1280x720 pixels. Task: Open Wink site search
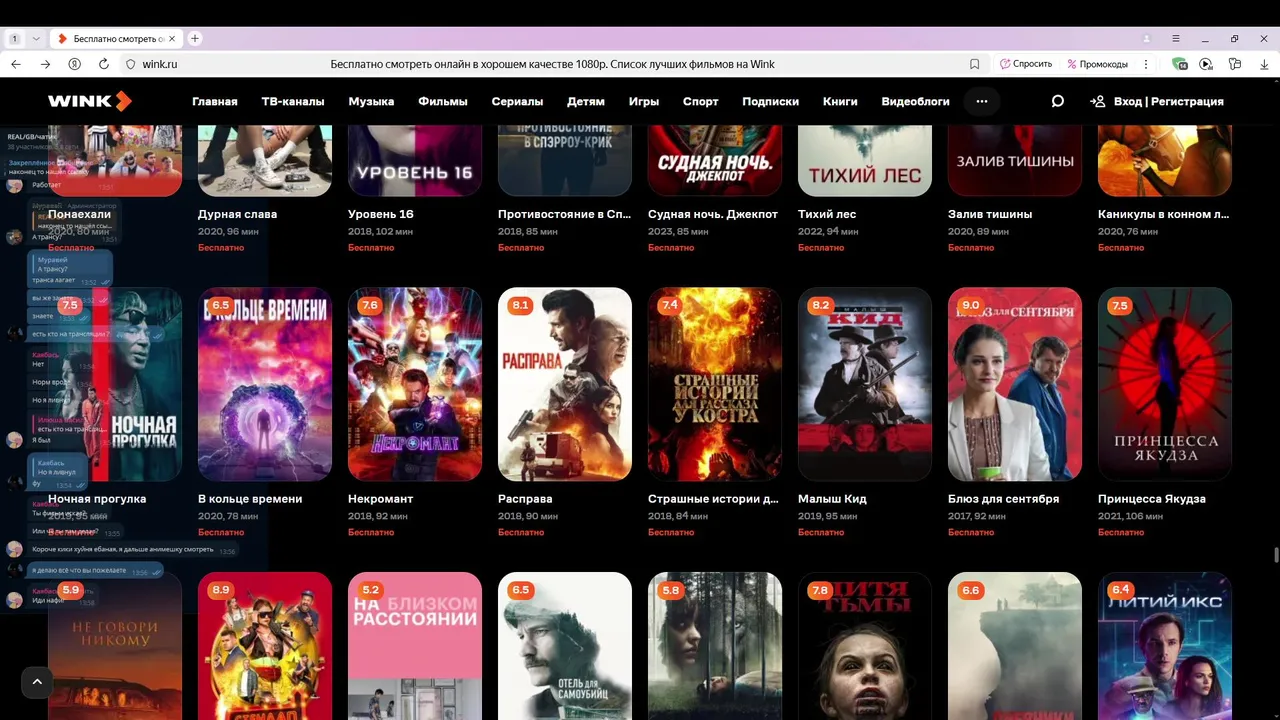tap(1057, 101)
